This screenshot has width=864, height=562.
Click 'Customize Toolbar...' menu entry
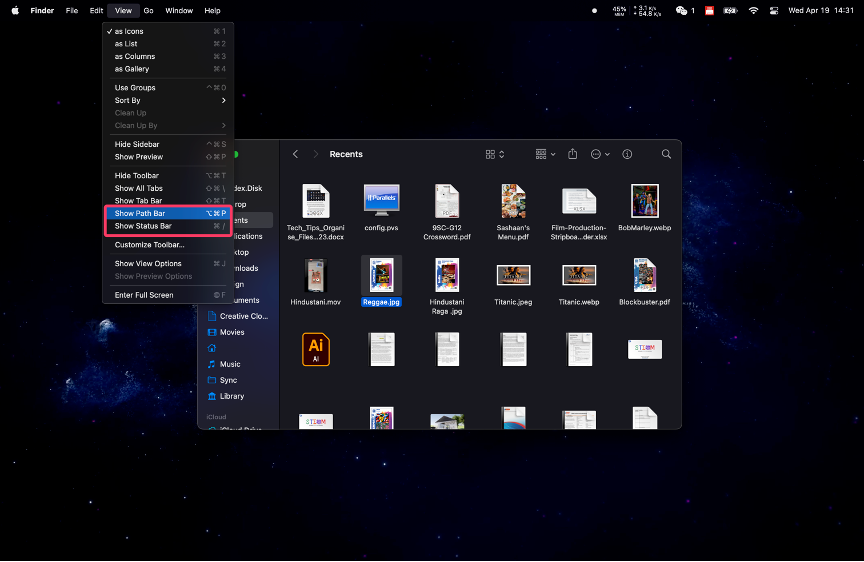pos(149,244)
